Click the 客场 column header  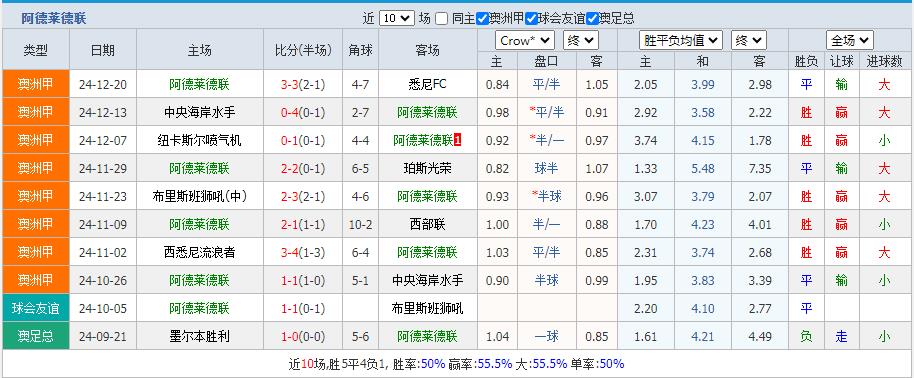(x=427, y=50)
